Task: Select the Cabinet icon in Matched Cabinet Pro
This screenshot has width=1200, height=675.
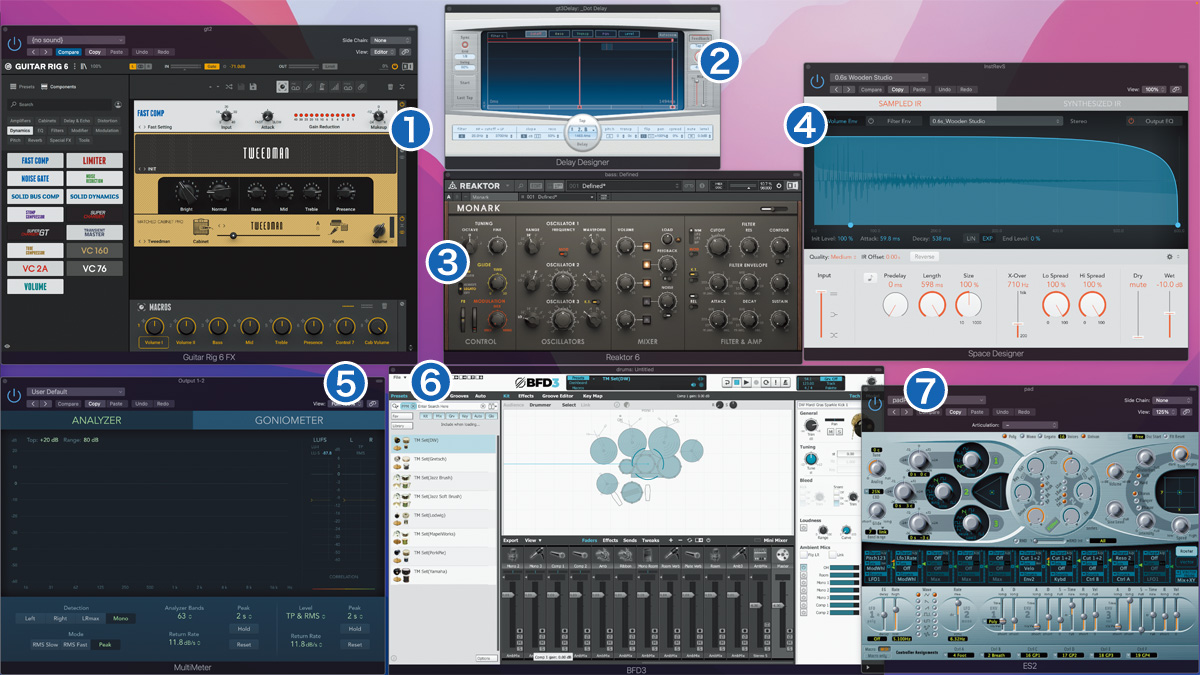Action: coord(200,228)
